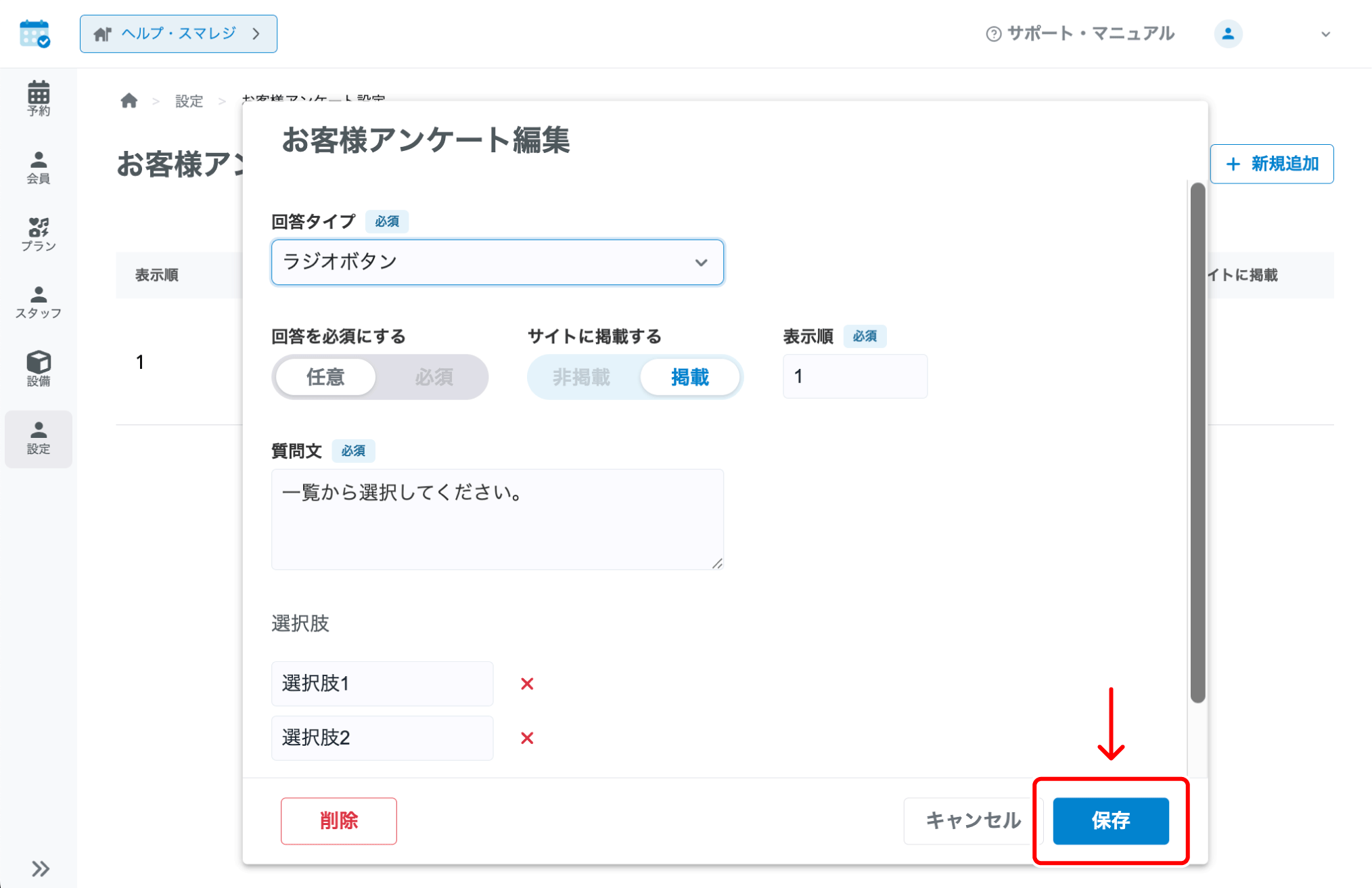Screen dimensions: 1372x888
Task: Click the calendar logo icon at top left
Action: tap(35, 33)
